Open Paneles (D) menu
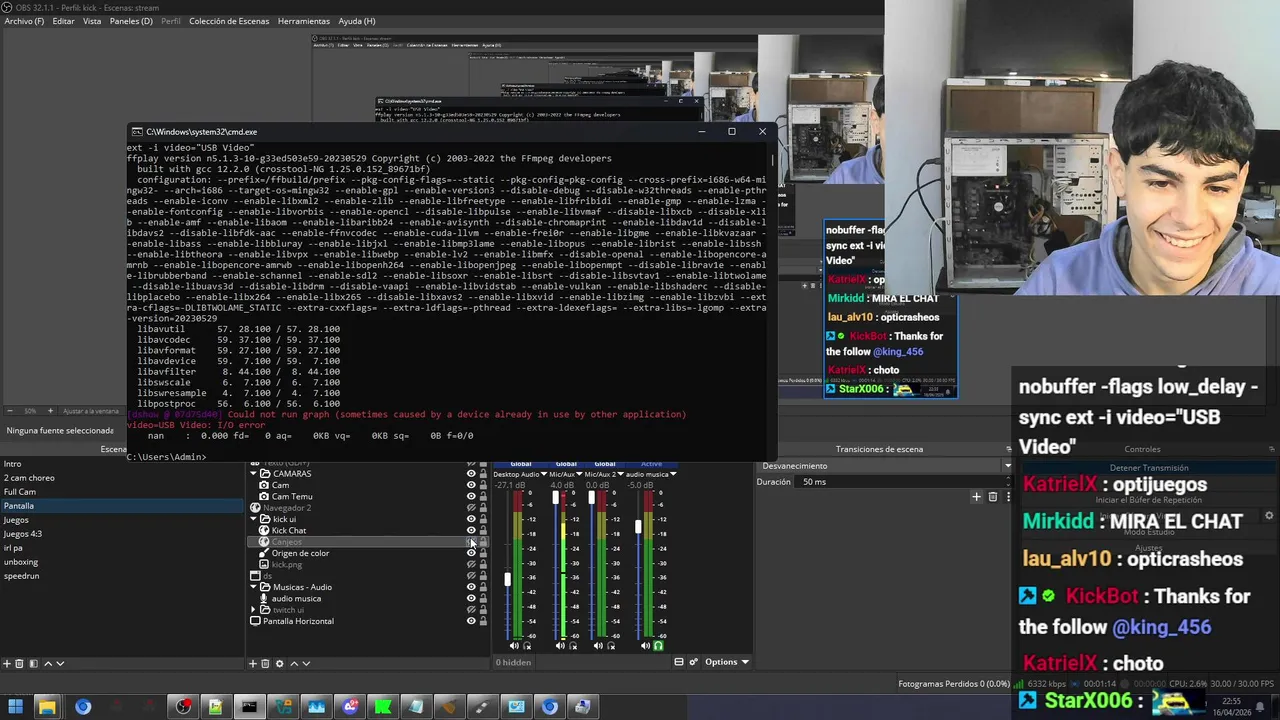1280x720 pixels. pyautogui.click(x=131, y=21)
